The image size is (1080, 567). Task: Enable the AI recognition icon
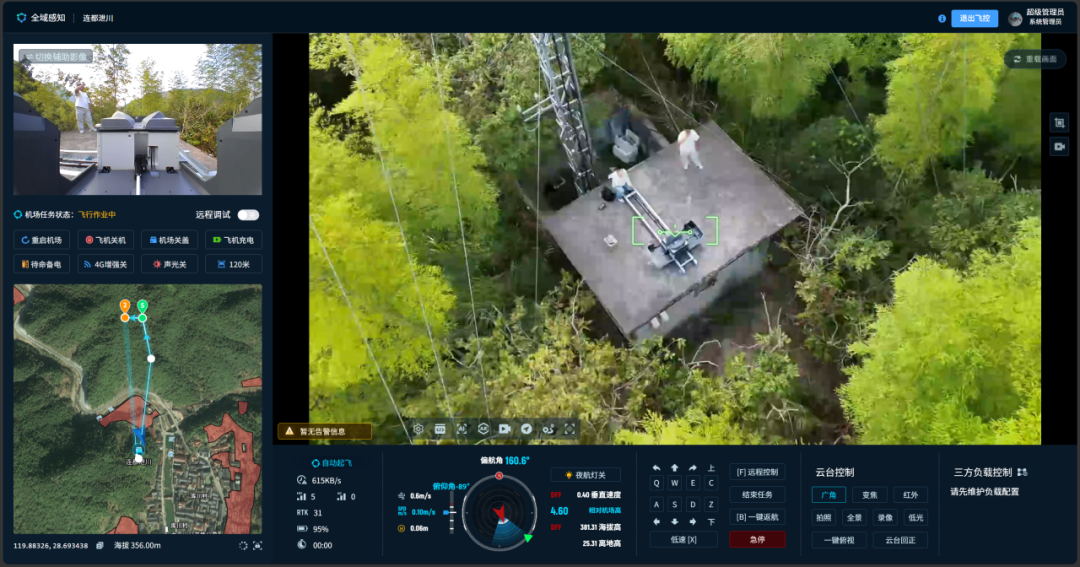point(461,429)
